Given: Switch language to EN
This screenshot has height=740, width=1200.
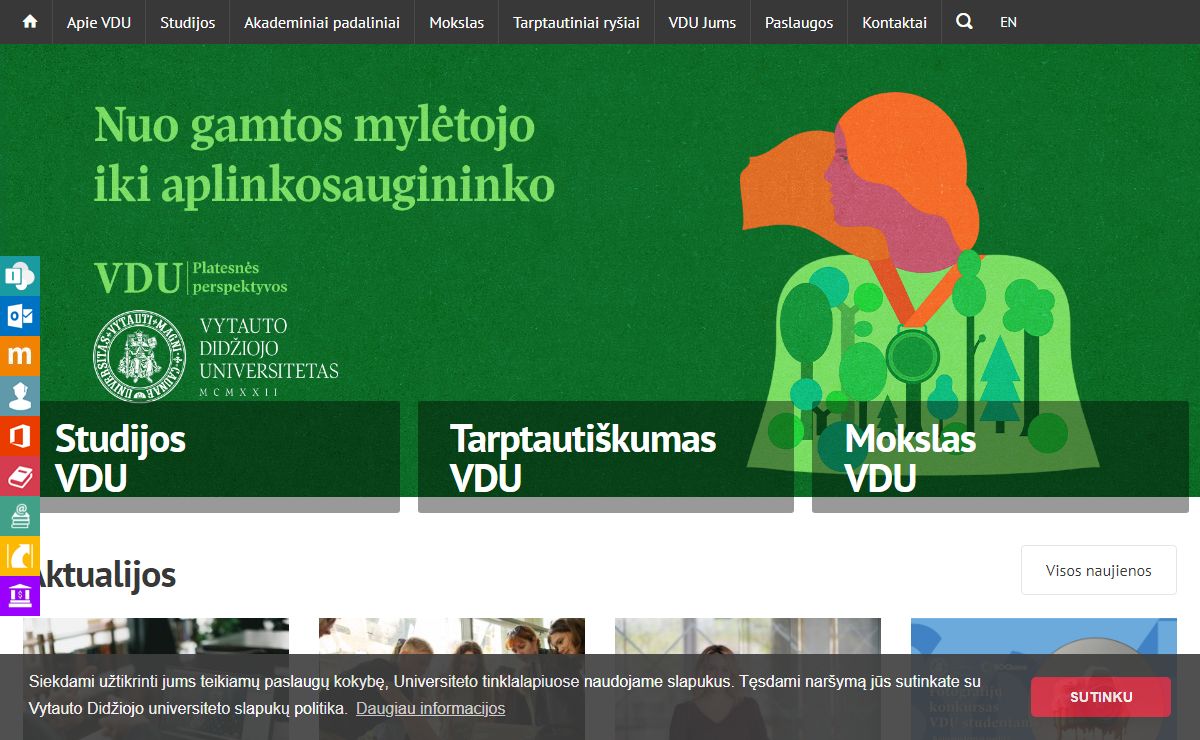Looking at the screenshot, I should click(1008, 22).
